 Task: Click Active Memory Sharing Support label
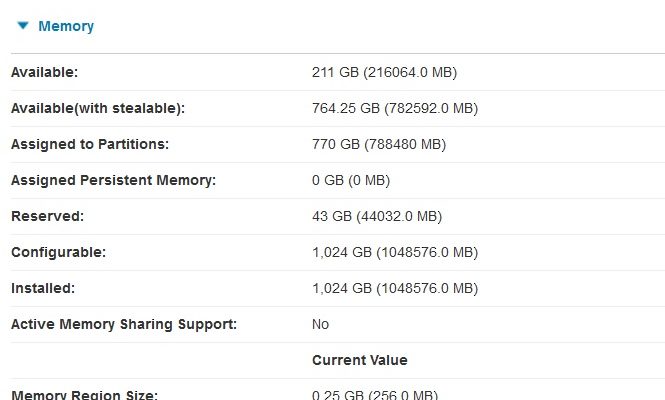124,324
